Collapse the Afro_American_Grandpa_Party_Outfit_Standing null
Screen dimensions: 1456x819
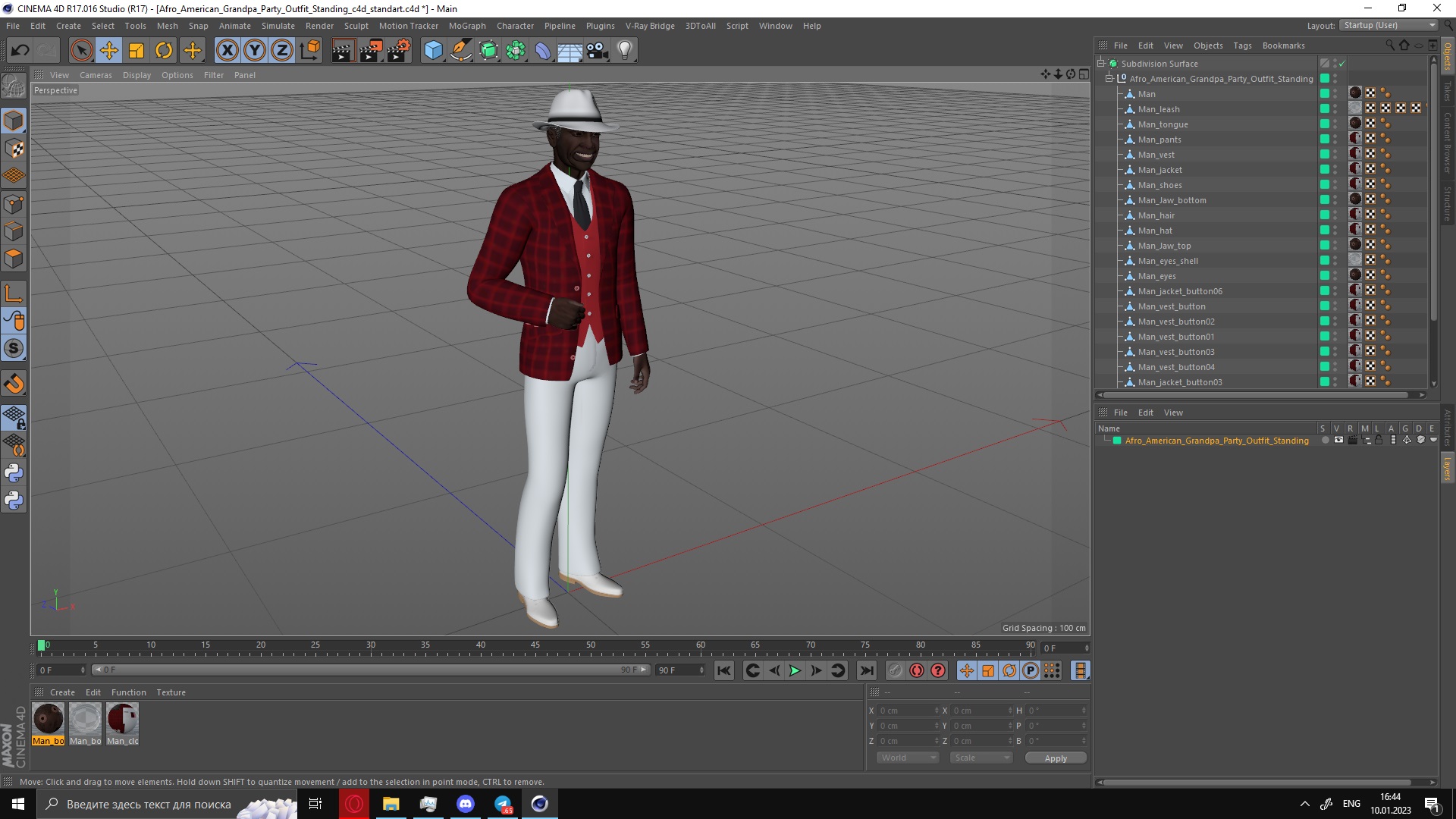[1109, 79]
